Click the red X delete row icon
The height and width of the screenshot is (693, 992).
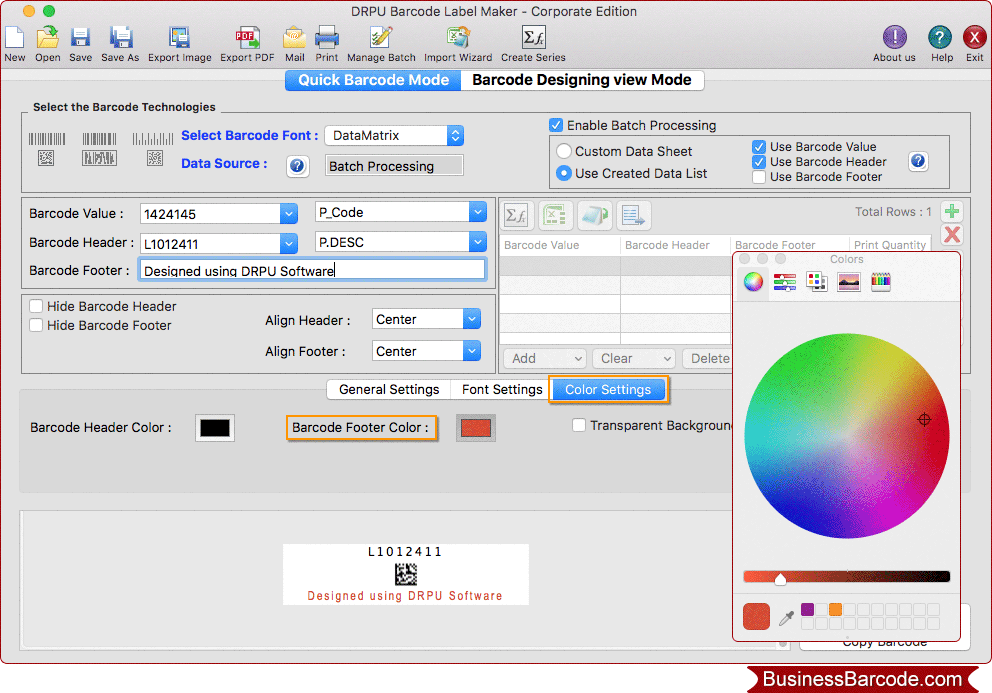coord(952,235)
